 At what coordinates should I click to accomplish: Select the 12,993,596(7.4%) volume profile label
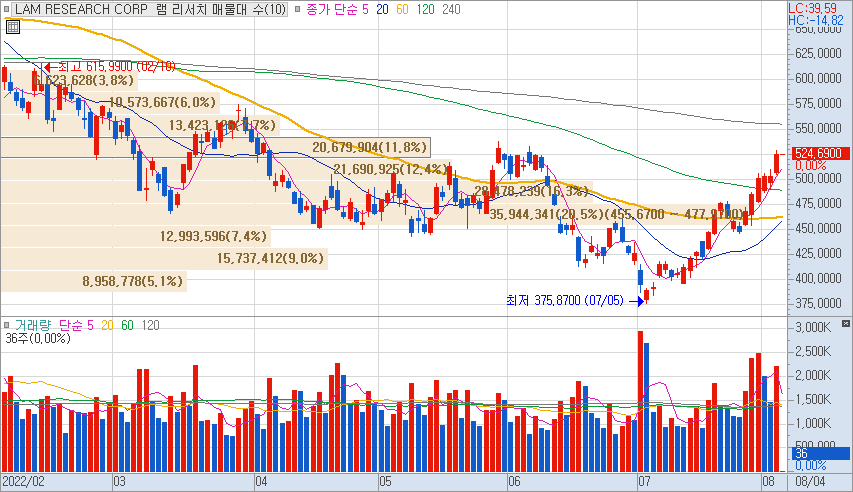[x=213, y=237]
